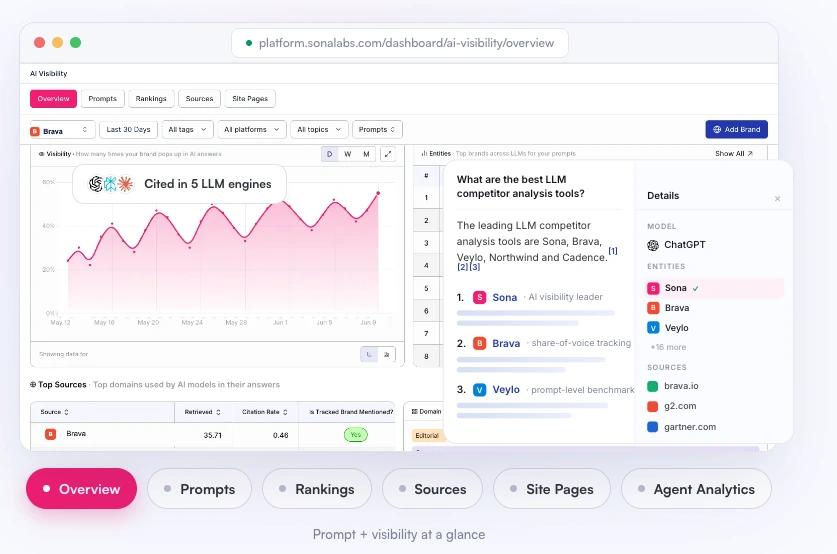Sort by the Source column header
837x554 pixels.
coord(54,412)
